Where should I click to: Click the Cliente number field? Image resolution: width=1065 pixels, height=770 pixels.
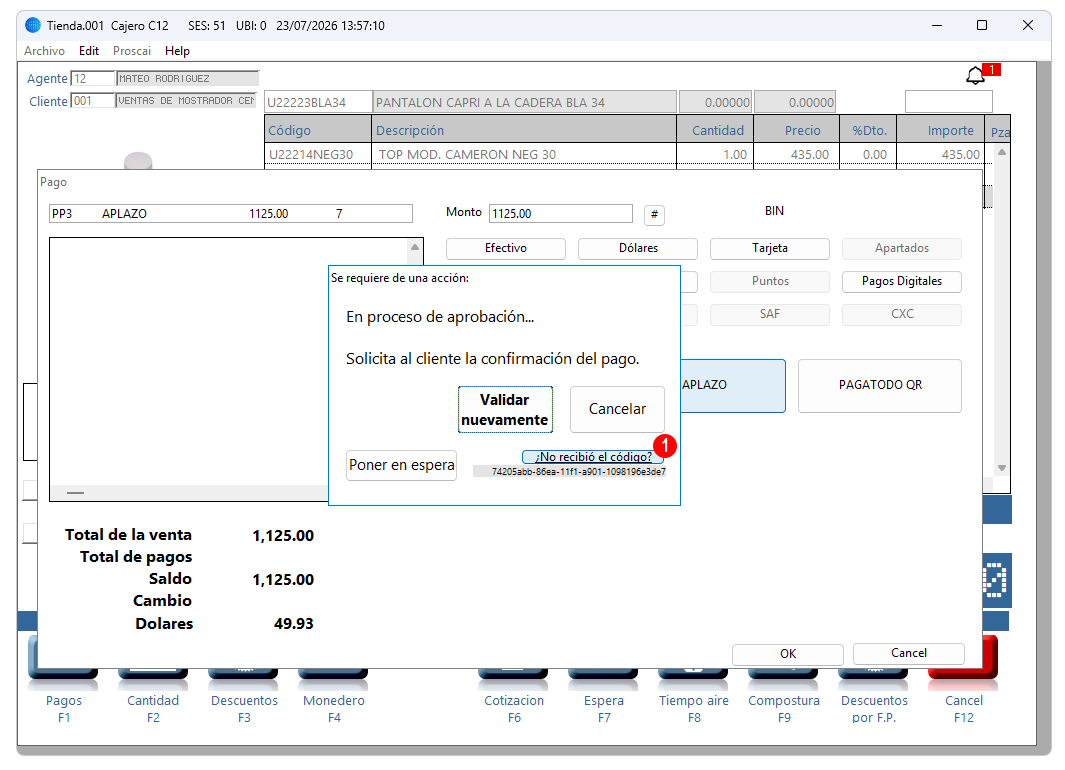[92, 101]
